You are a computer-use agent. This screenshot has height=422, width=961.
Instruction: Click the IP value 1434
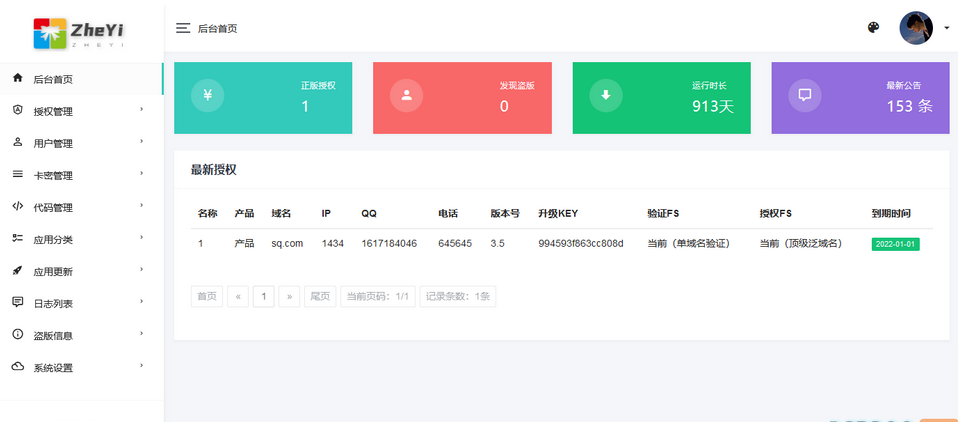(333, 244)
